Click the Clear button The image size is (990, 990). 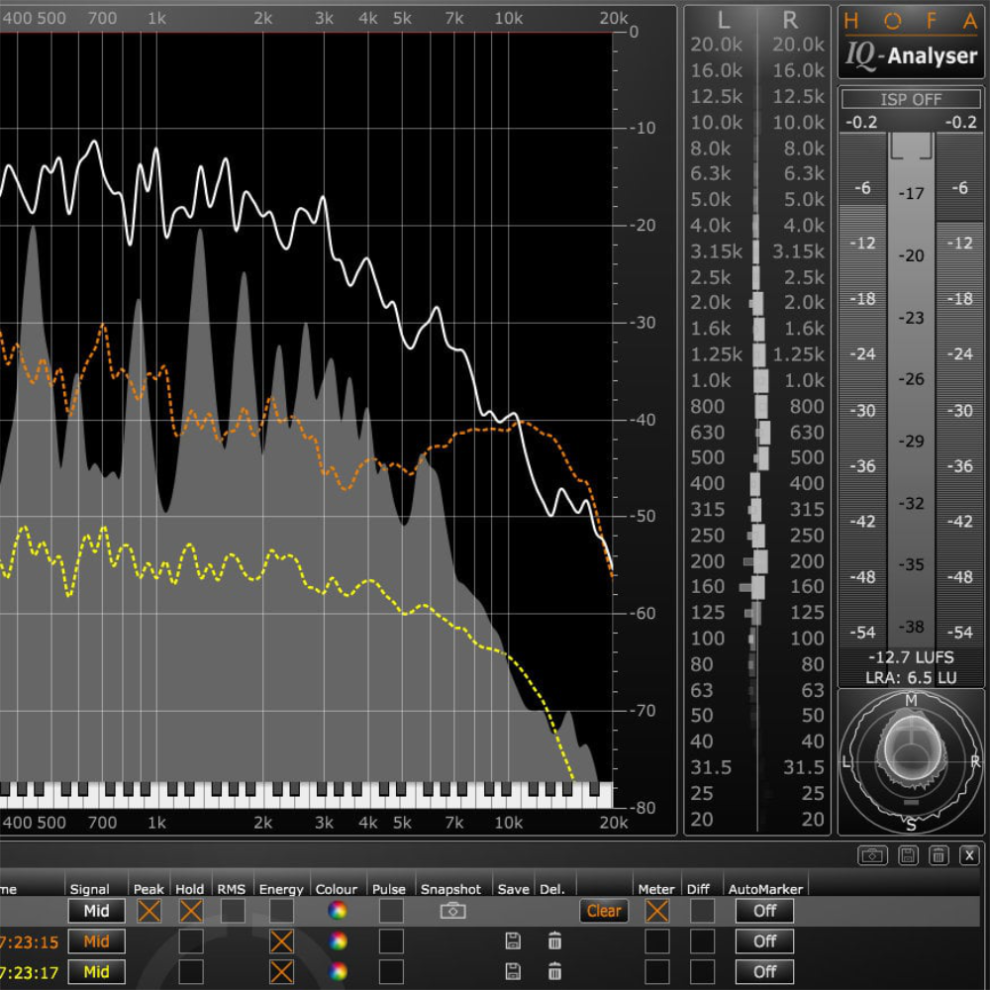(x=604, y=911)
